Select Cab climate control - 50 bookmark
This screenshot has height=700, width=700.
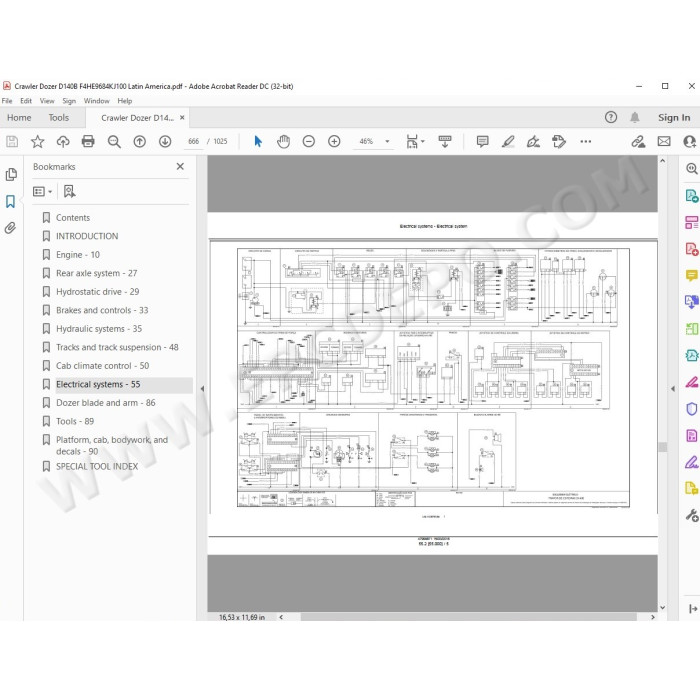pos(102,366)
